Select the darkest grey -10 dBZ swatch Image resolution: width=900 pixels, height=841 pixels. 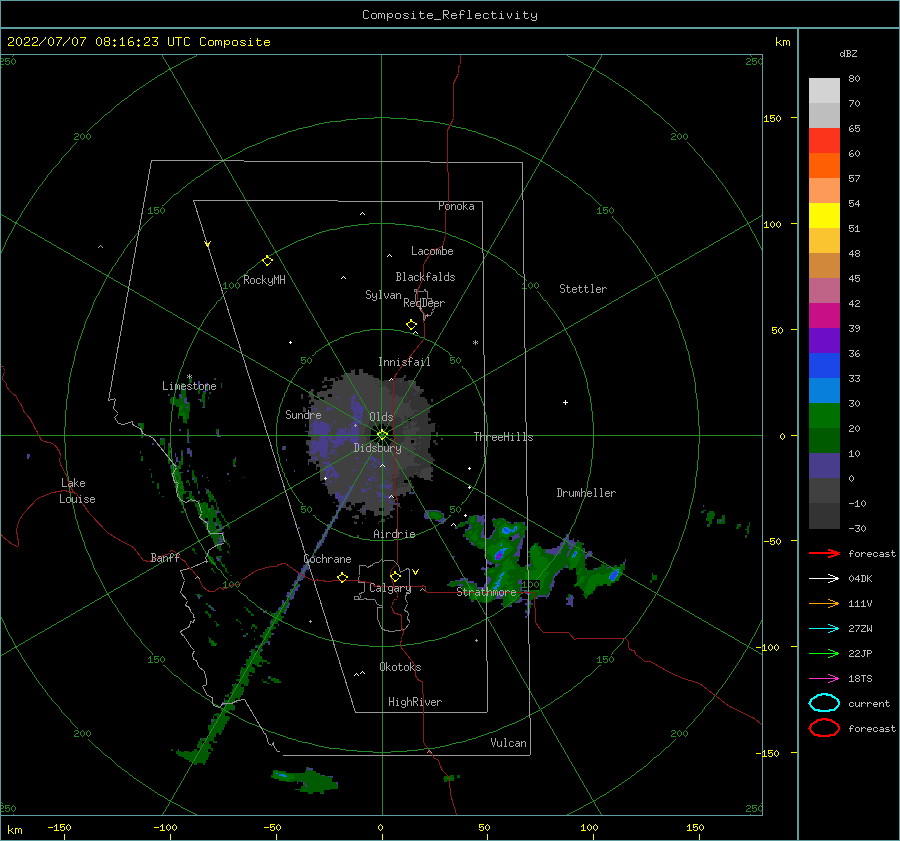click(x=824, y=515)
